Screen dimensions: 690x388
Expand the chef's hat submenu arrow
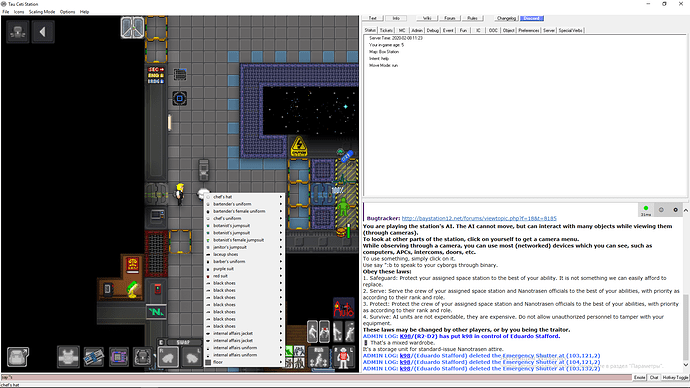281,197
